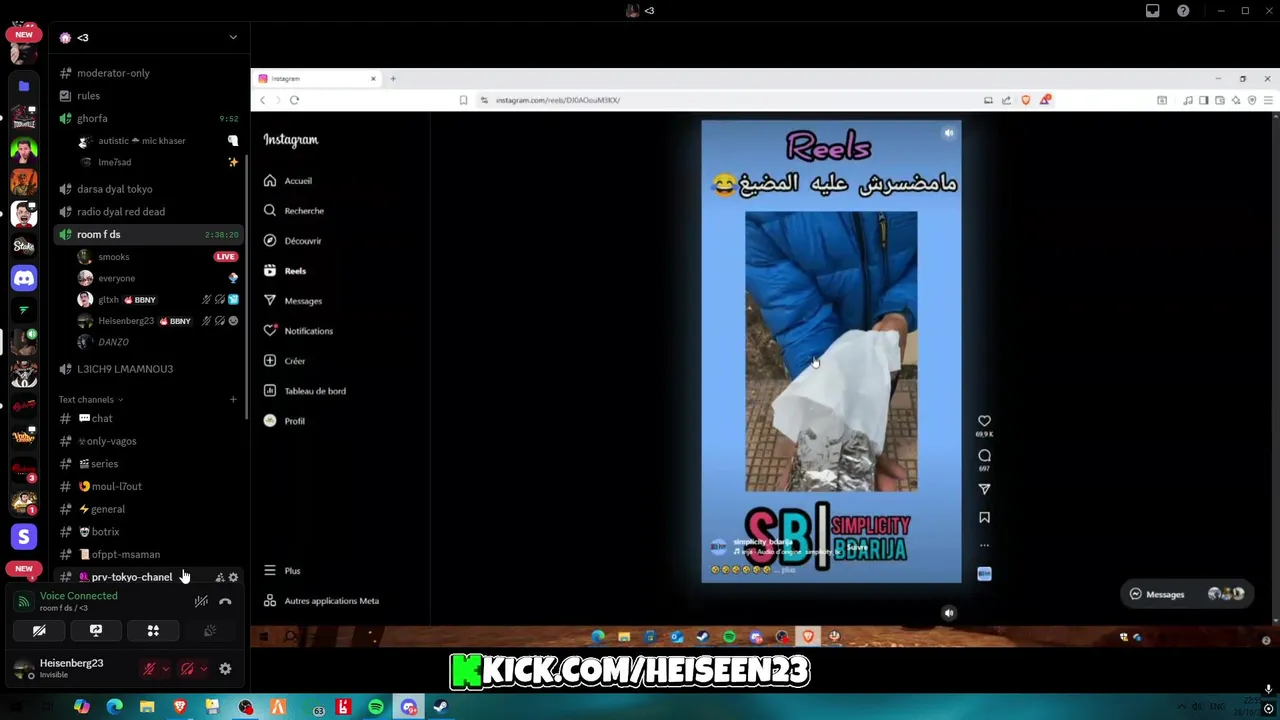1280x720 pixels.
Task: Go back in the Instagram browser window
Action: tap(263, 100)
